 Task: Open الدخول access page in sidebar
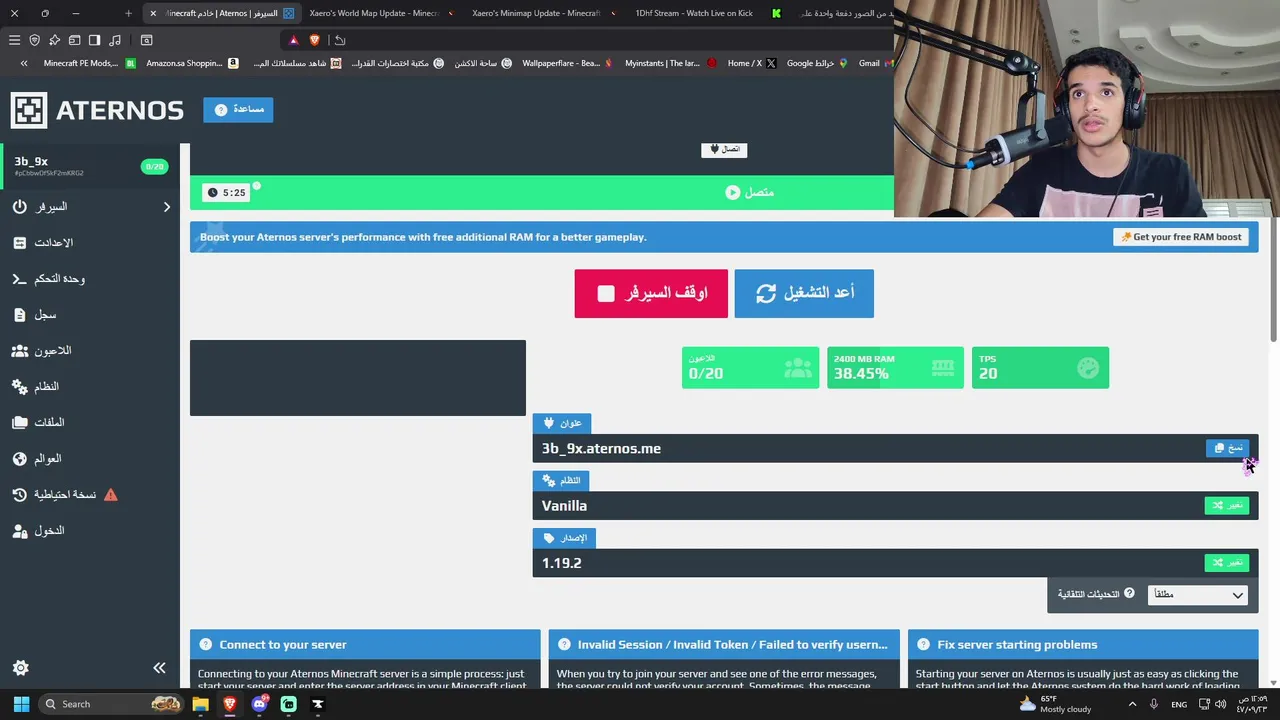pos(90,531)
